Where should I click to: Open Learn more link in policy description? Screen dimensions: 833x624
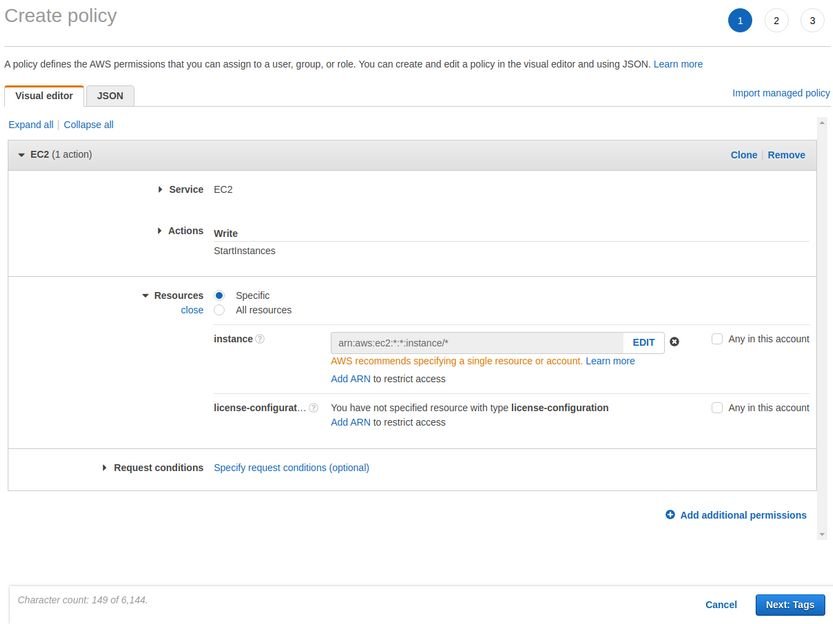point(678,64)
